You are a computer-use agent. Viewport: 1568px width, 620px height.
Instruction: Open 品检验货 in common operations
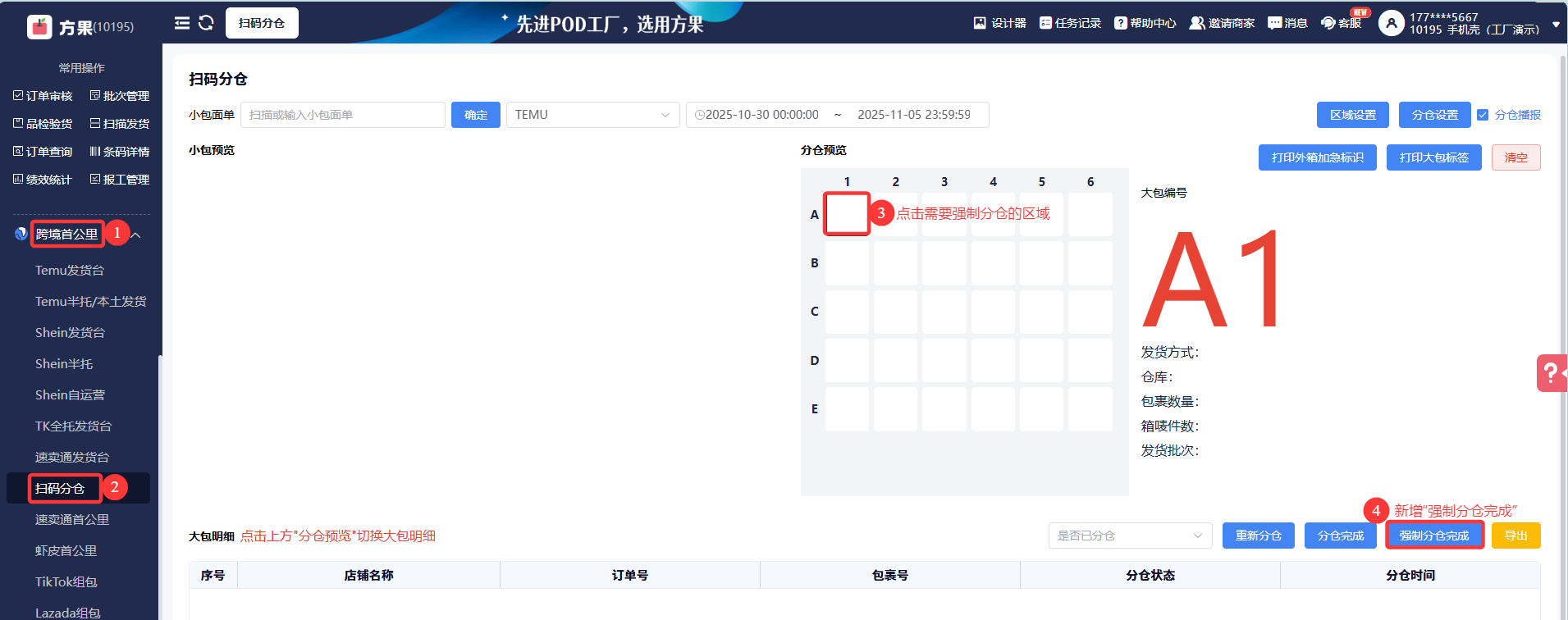pyautogui.click(x=43, y=124)
